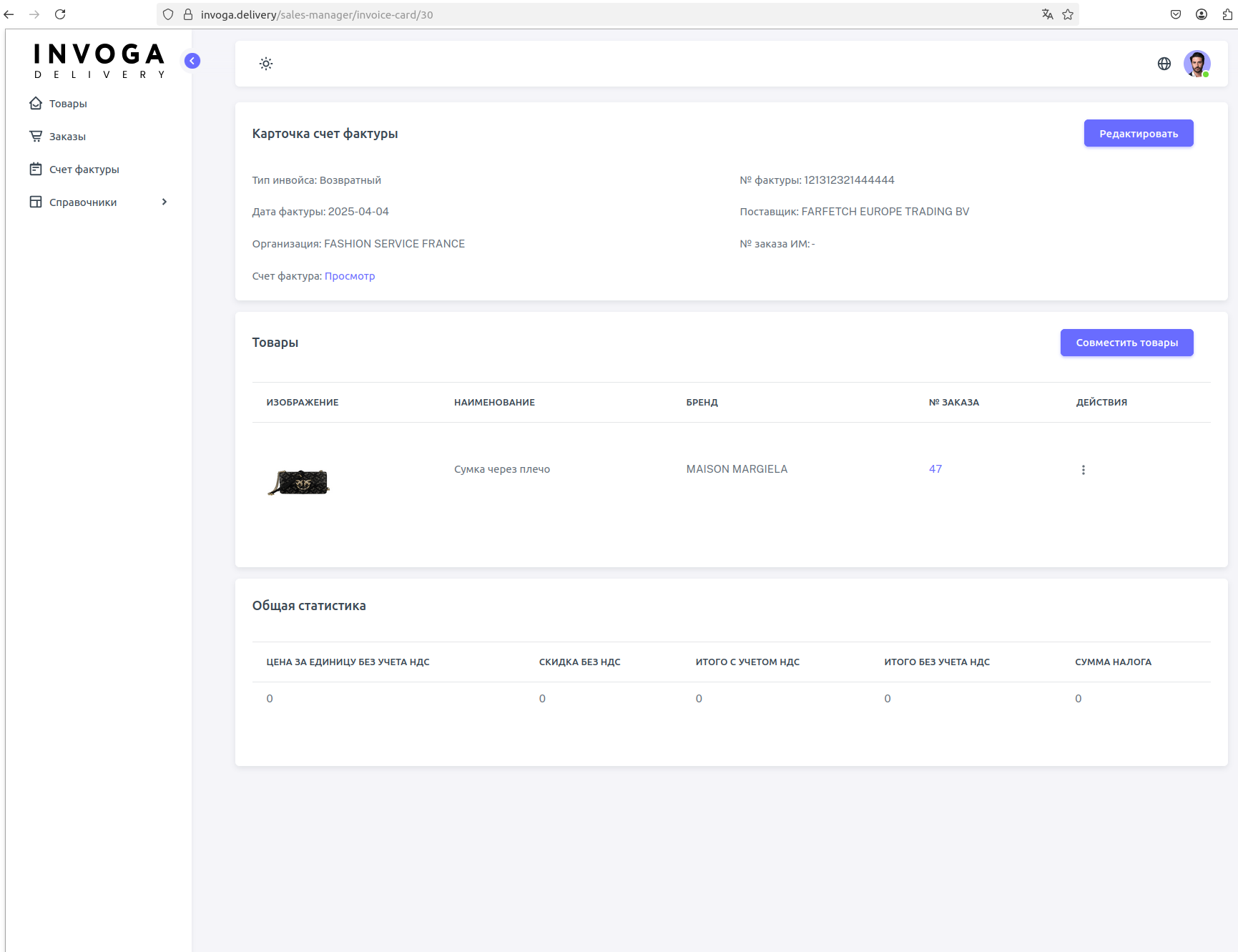Screen dimensions: 1238x952
Task: Click the Действия column header
Action: coord(1101,403)
